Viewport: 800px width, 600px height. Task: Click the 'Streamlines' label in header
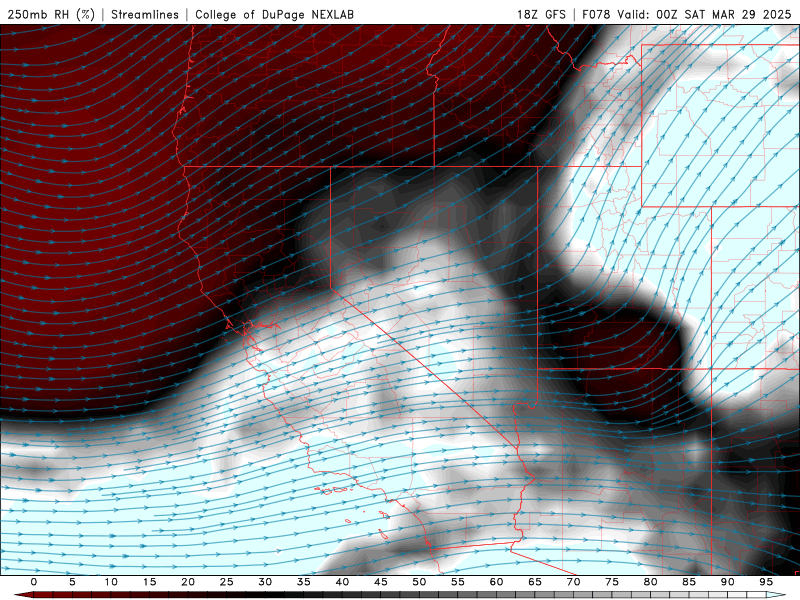coord(145,14)
